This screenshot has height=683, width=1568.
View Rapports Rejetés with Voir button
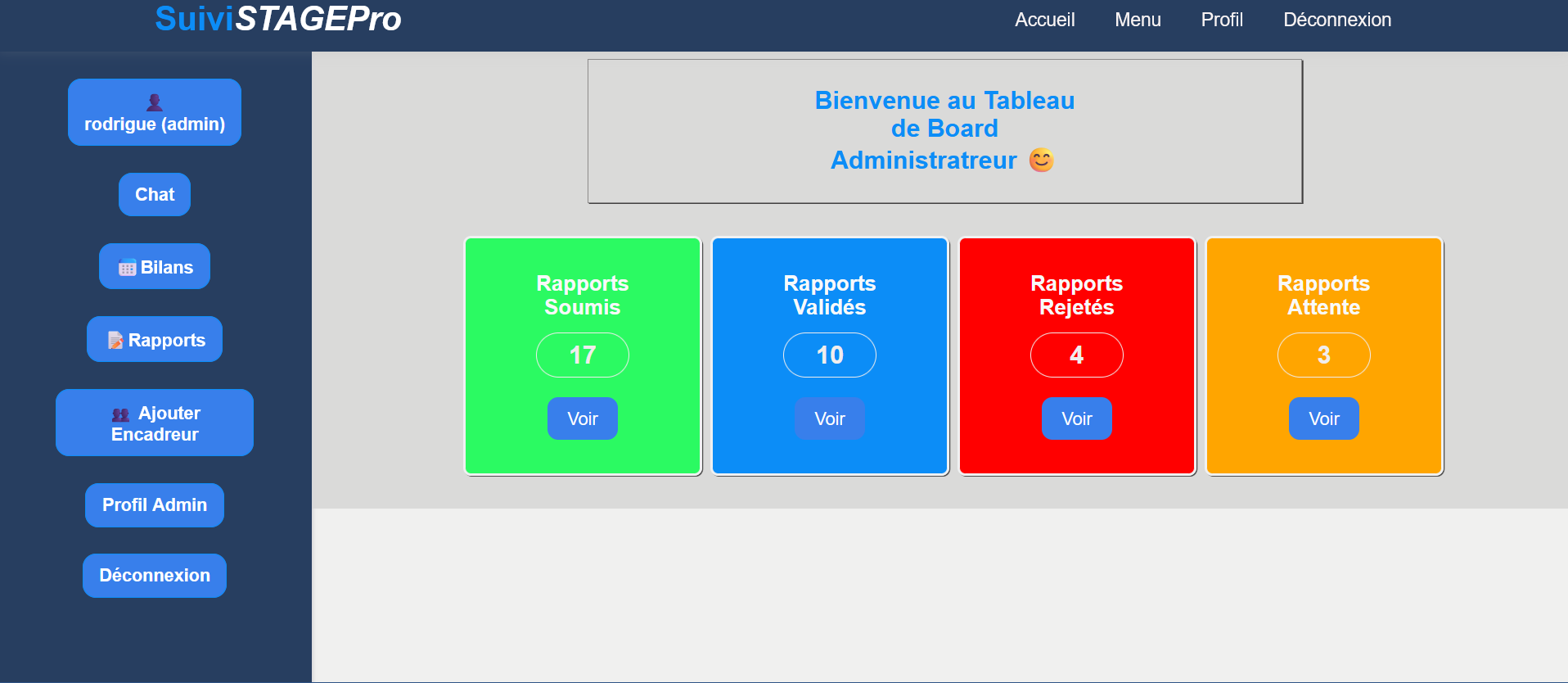1077,418
